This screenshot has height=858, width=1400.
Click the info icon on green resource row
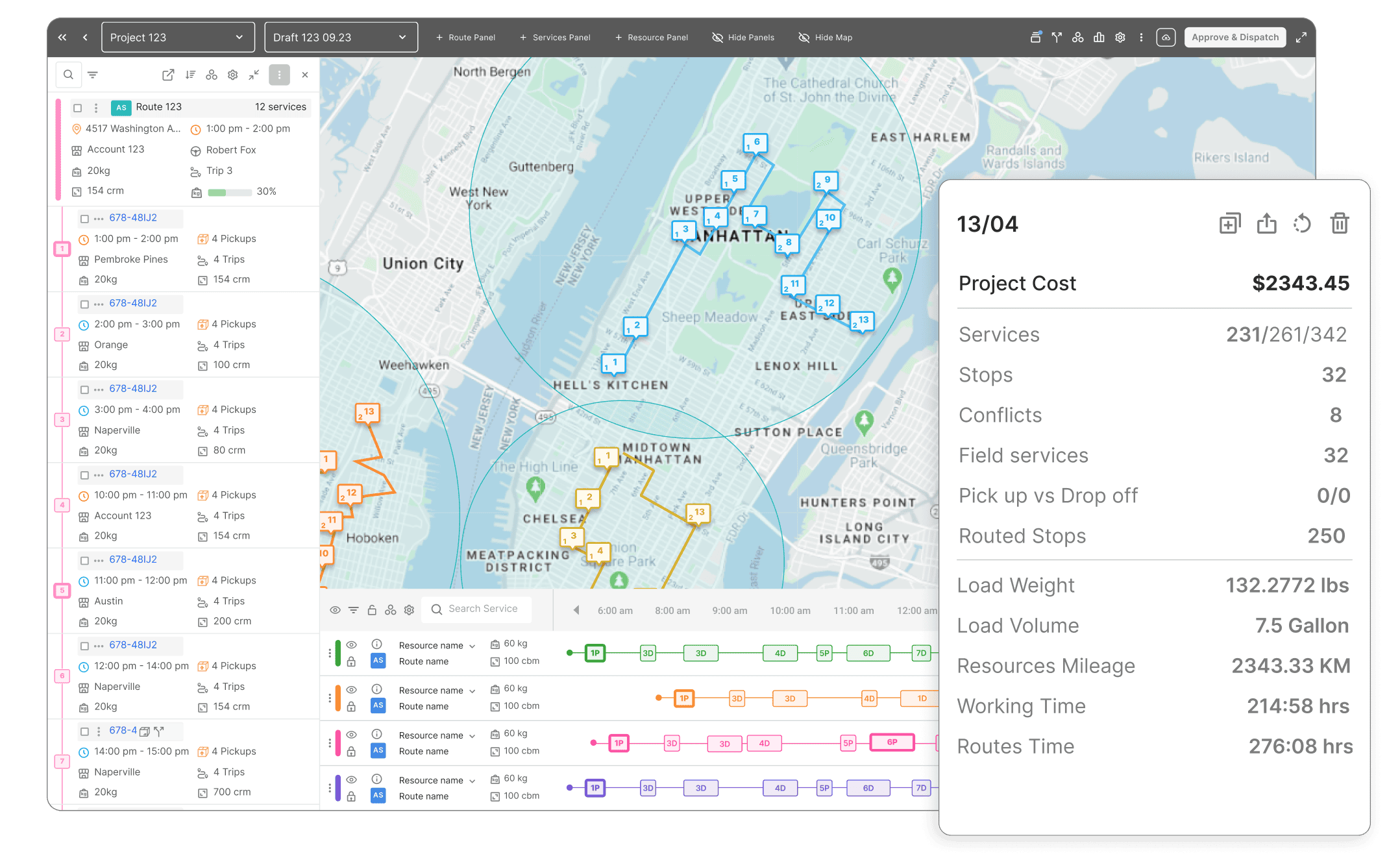[376, 644]
